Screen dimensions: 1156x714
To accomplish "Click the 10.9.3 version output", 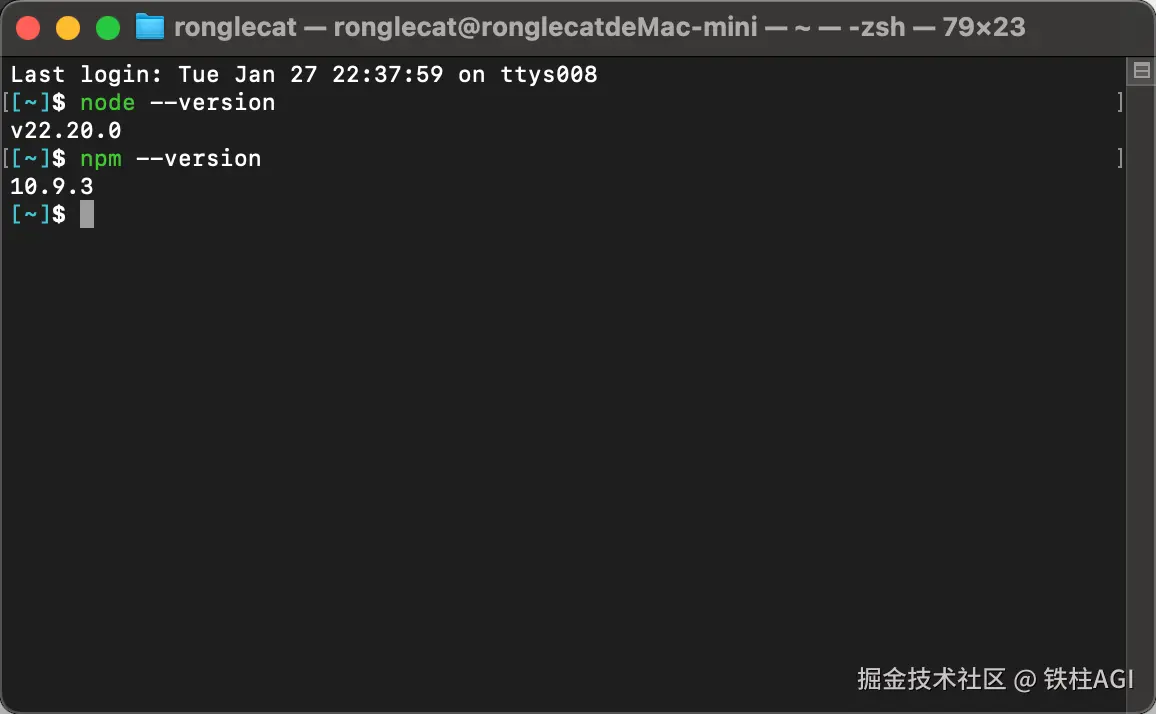I will click(52, 187).
